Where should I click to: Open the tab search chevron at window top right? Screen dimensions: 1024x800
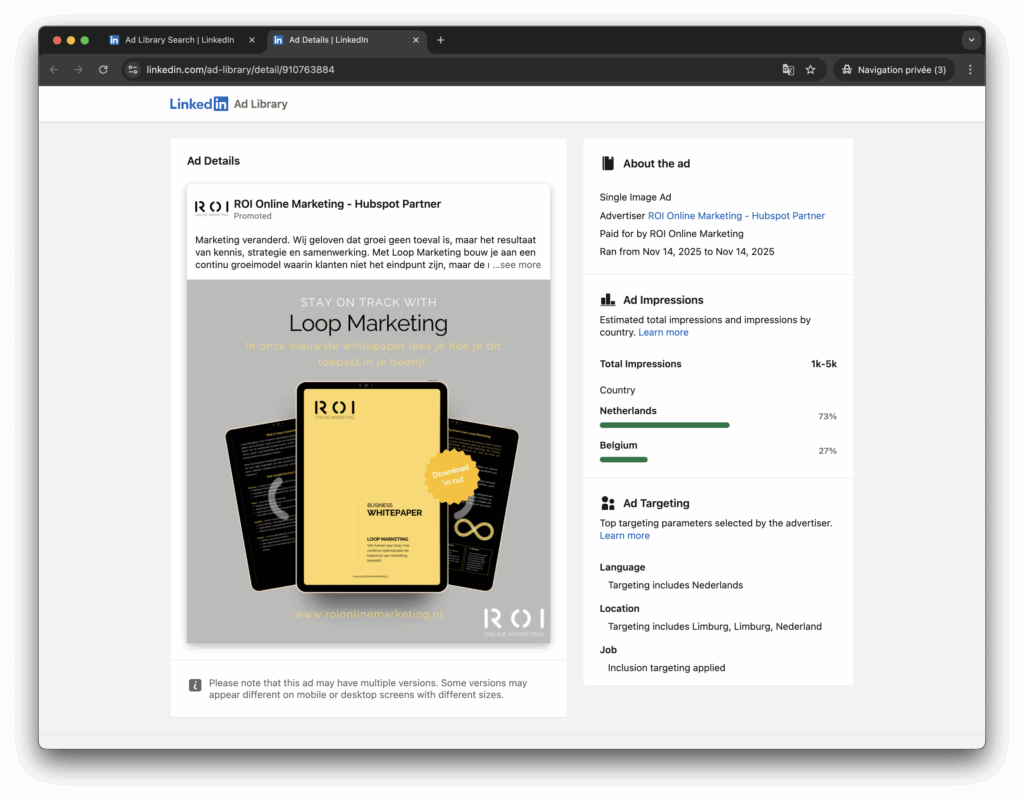click(969, 40)
